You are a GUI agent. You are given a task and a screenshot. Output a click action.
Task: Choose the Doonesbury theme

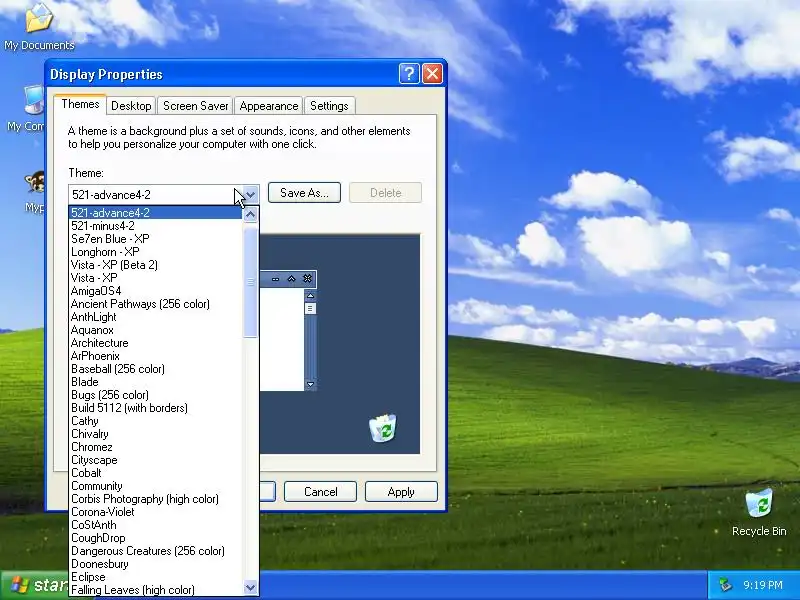(156, 564)
